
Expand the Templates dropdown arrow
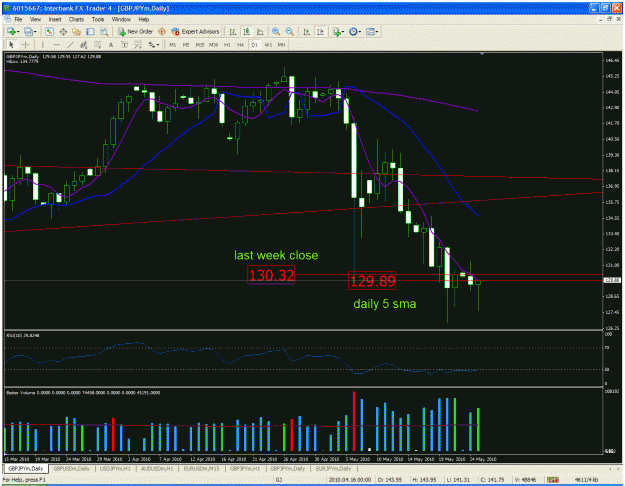pos(377,31)
